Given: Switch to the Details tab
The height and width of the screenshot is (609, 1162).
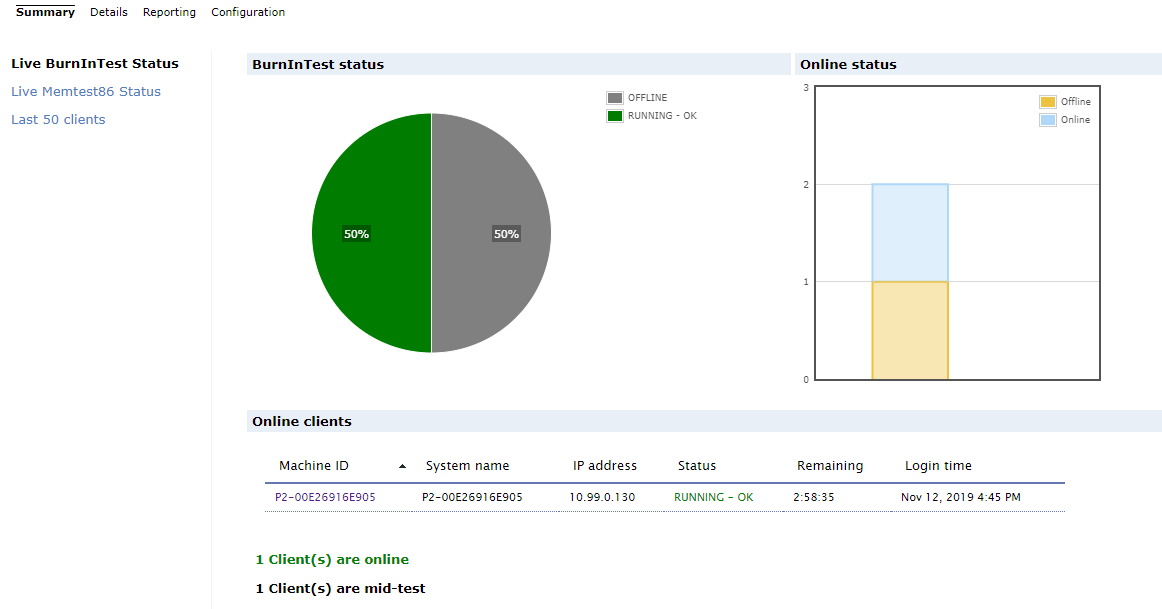Looking at the screenshot, I should click(109, 12).
